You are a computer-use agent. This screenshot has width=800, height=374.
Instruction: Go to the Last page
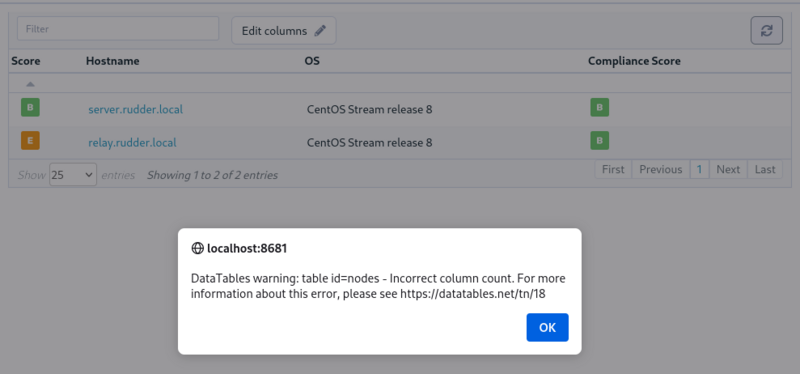click(765, 169)
